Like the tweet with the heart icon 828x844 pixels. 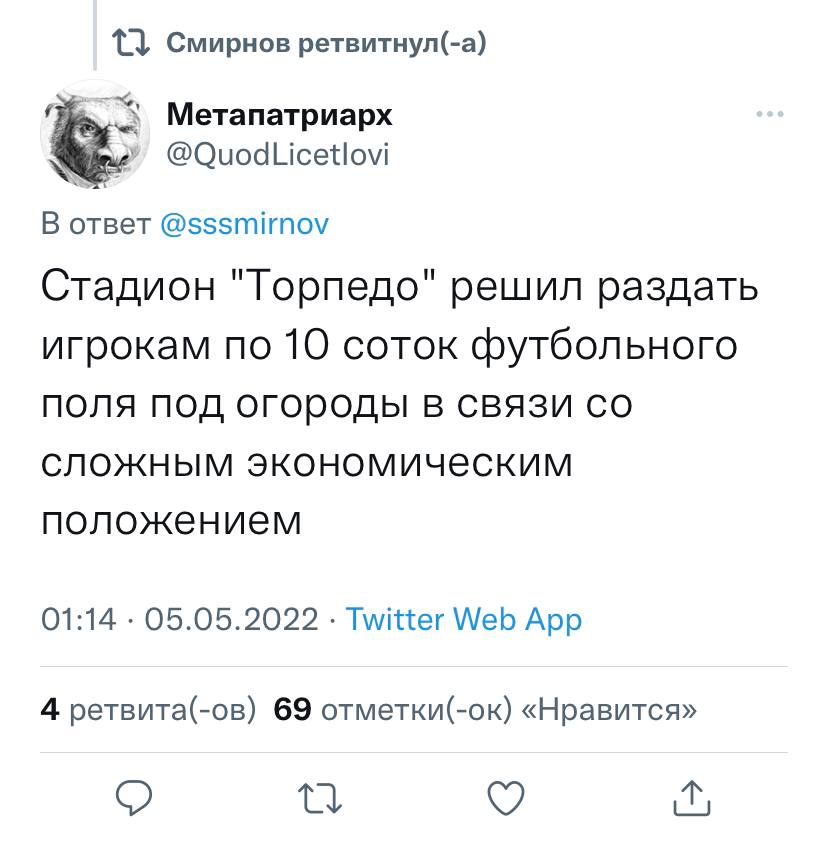pyautogui.click(x=506, y=797)
